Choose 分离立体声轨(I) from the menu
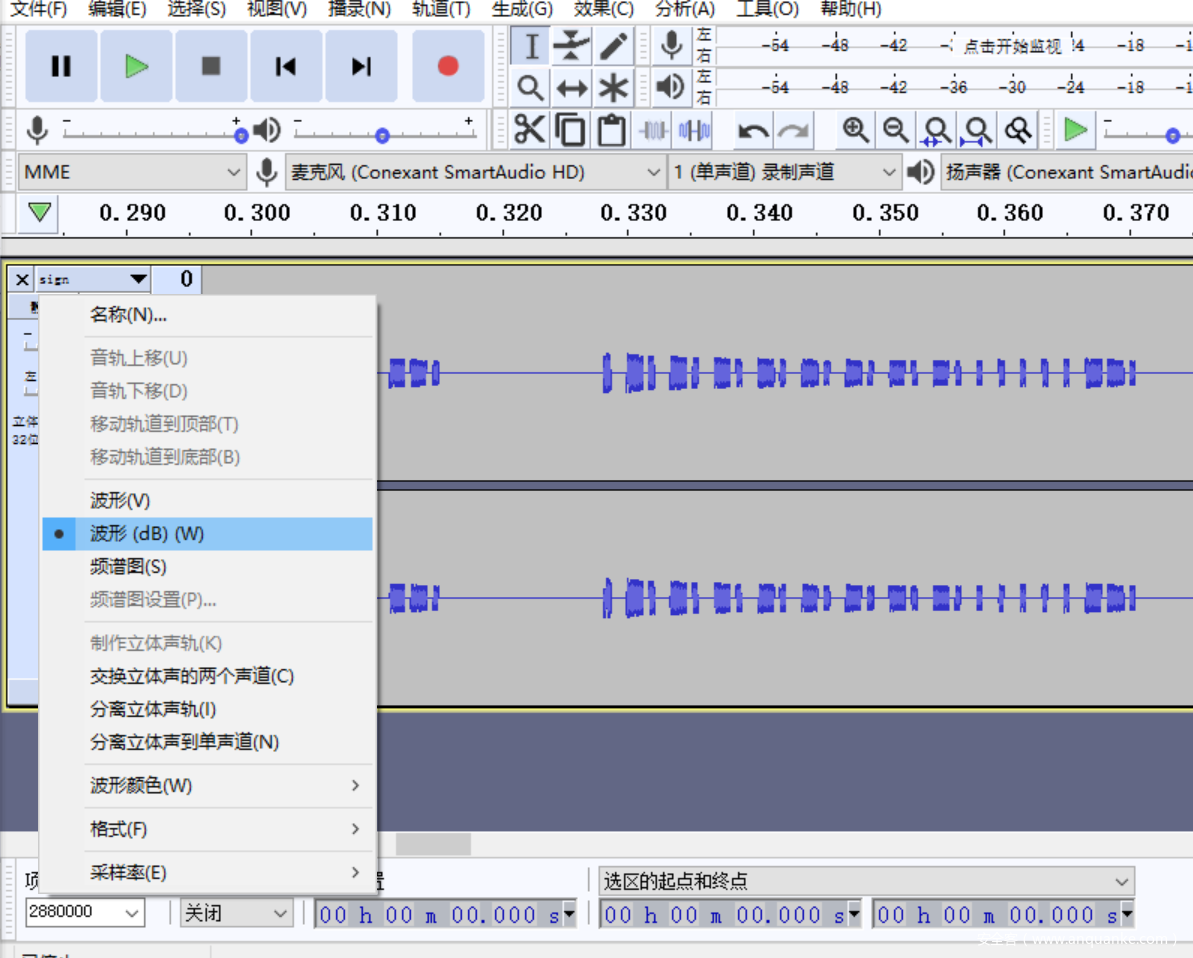 point(153,709)
